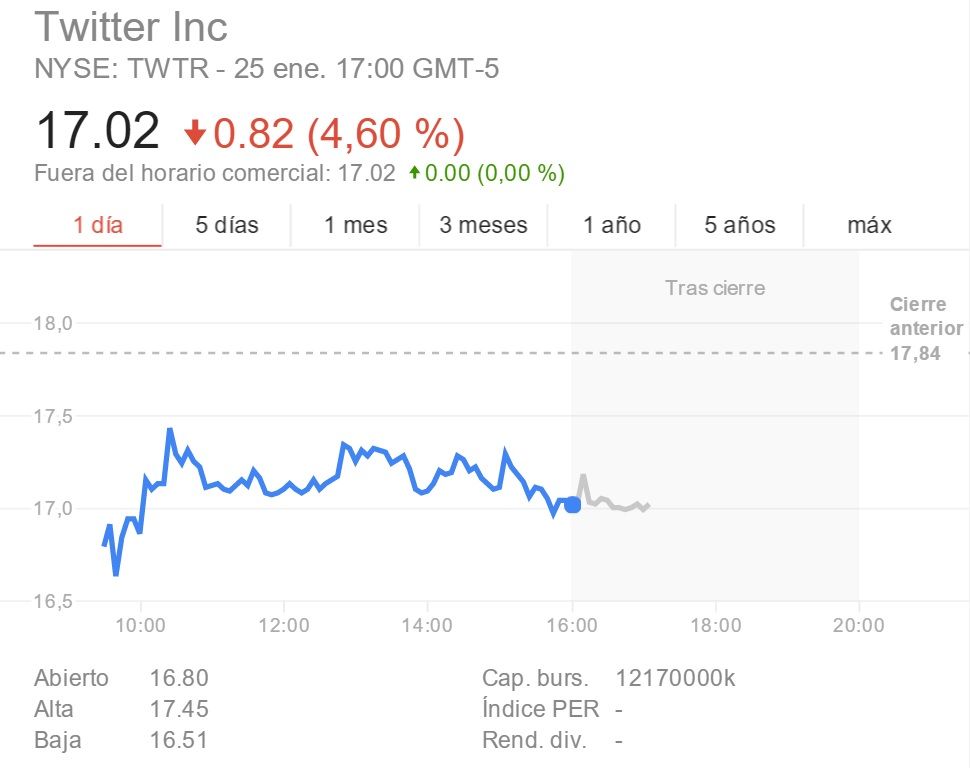
Task: Click the Tras cierre label
Action: 715,288
